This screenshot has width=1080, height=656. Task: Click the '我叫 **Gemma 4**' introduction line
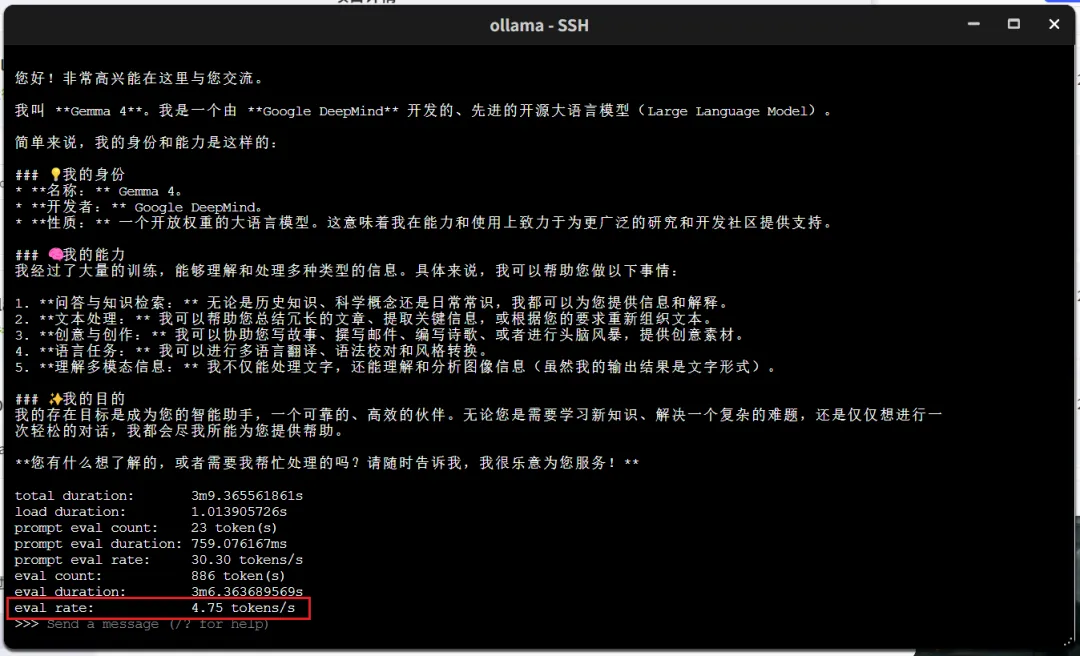click(424, 111)
